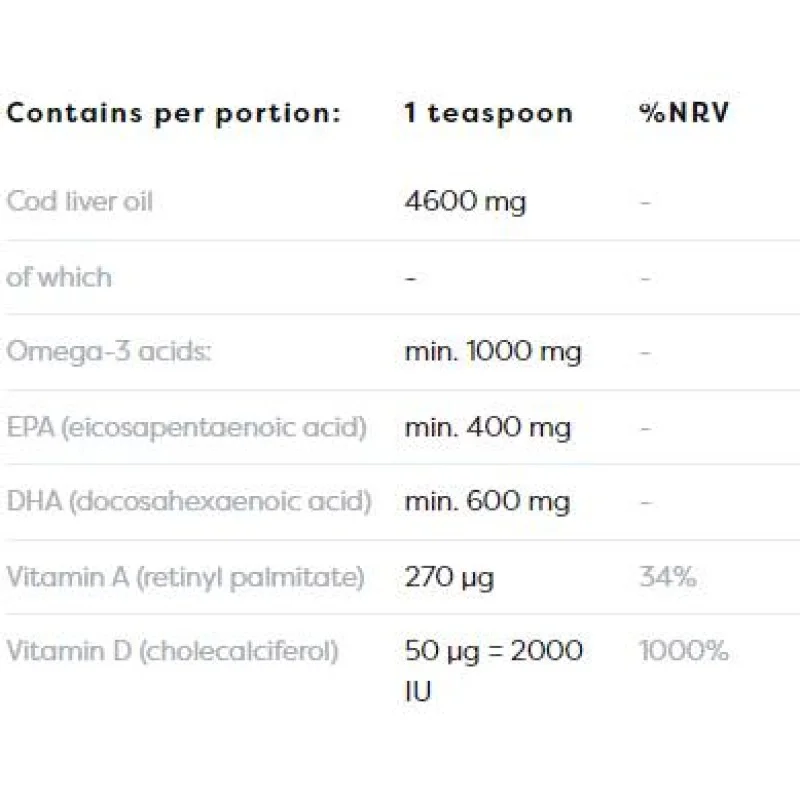Click the EPA (eicosapentaenoic acid) label
Viewport: 800px width, 800px height.
(186, 427)
